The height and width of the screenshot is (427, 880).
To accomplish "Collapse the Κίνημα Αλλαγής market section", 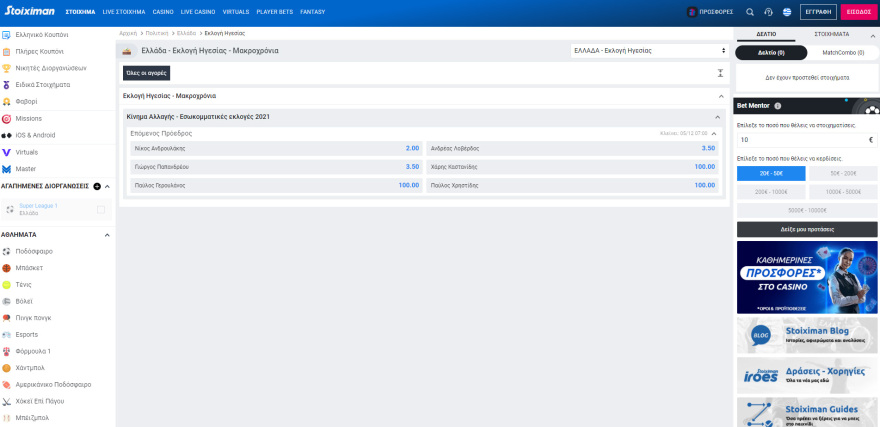I will [714, 117].
